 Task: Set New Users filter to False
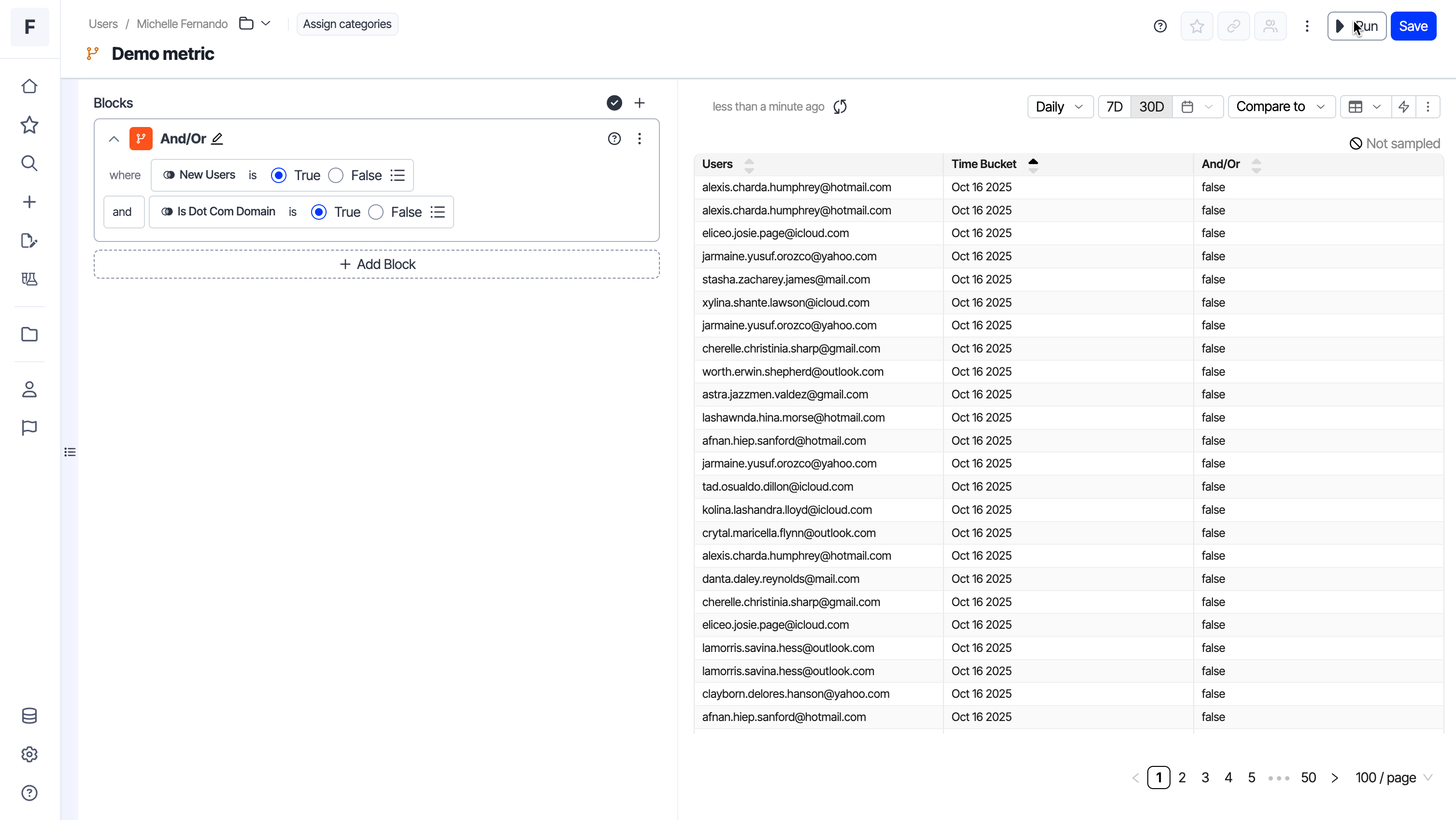(x=336, y=175)
